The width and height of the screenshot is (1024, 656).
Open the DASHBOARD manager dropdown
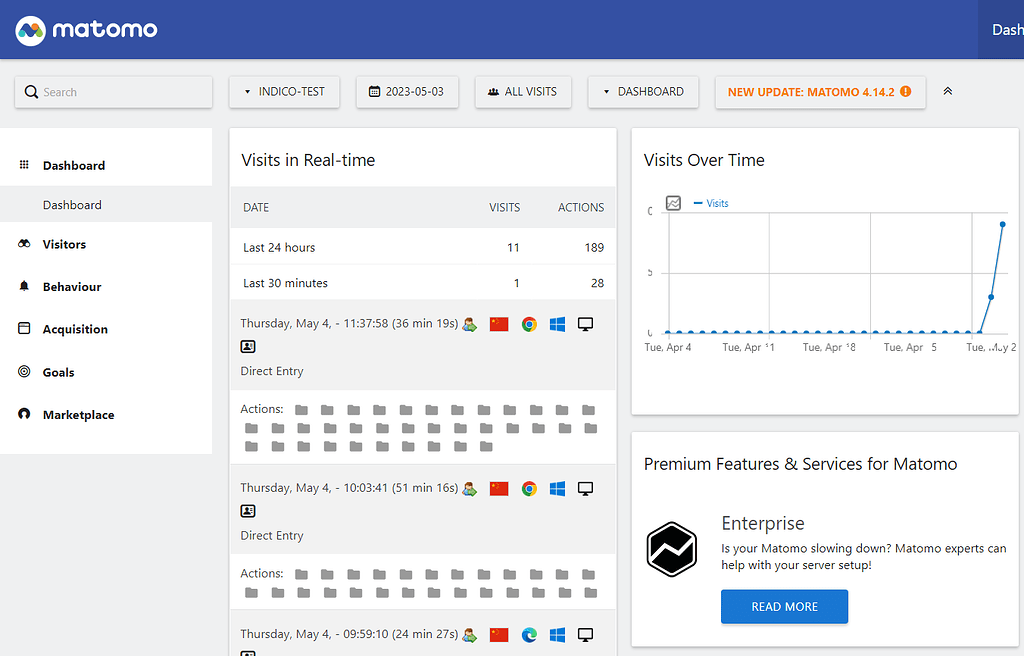pyautogui.click(x=643, y=91)
